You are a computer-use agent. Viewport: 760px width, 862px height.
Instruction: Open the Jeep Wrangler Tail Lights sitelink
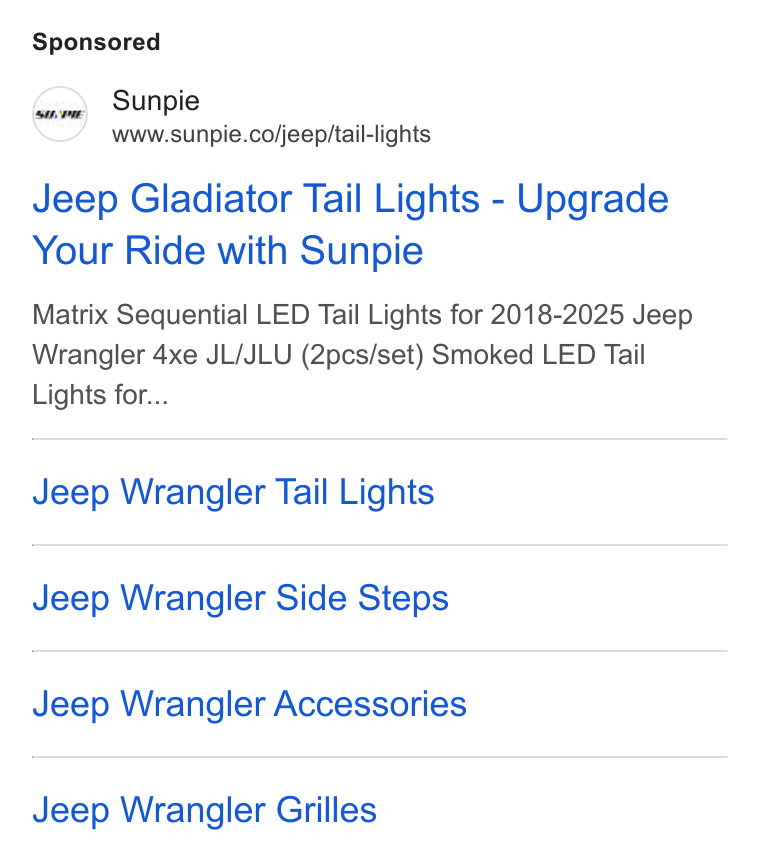233,491
